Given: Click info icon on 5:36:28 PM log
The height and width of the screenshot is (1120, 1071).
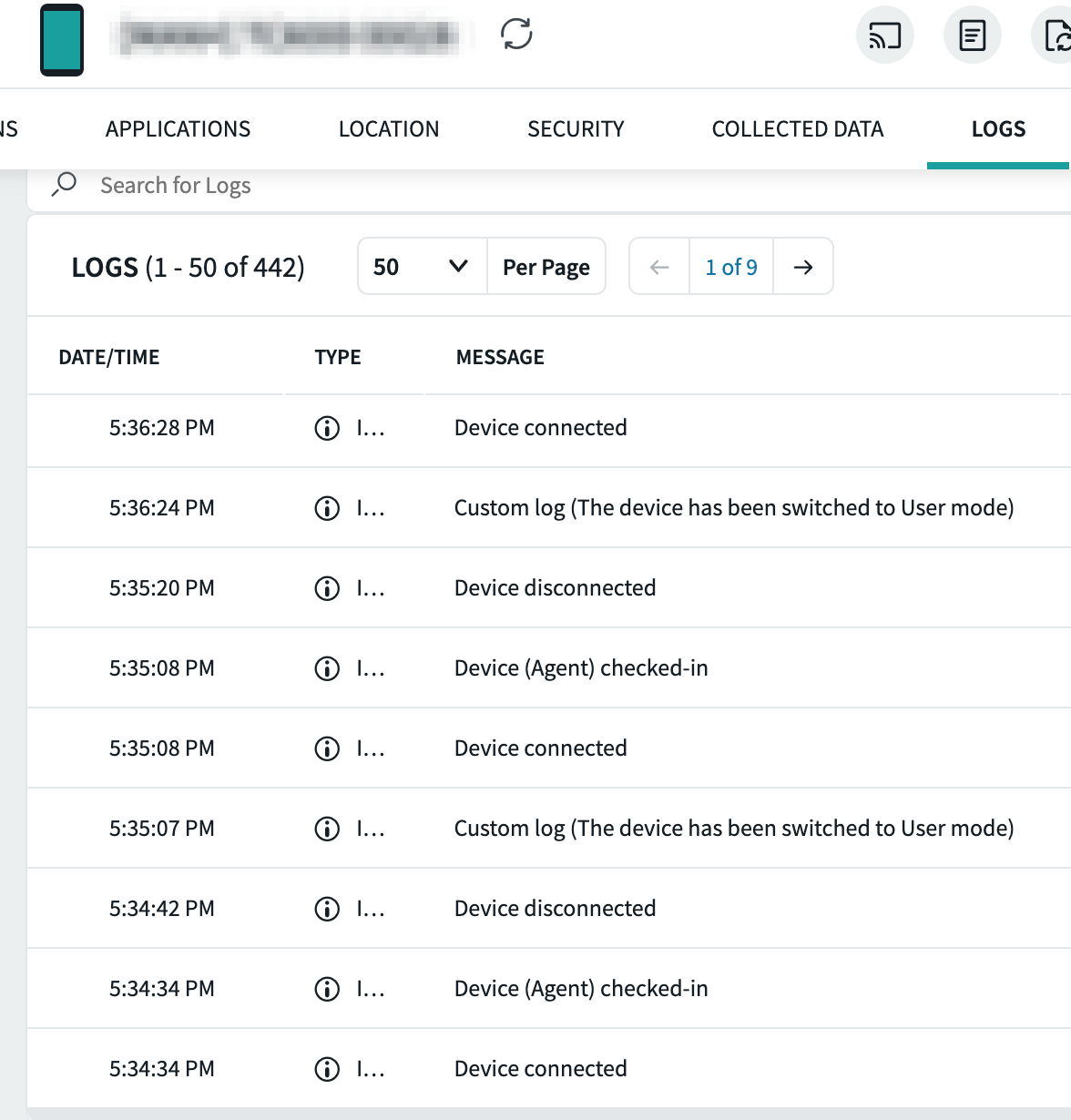Looking at the screenshot, I should tap(327, 428).
